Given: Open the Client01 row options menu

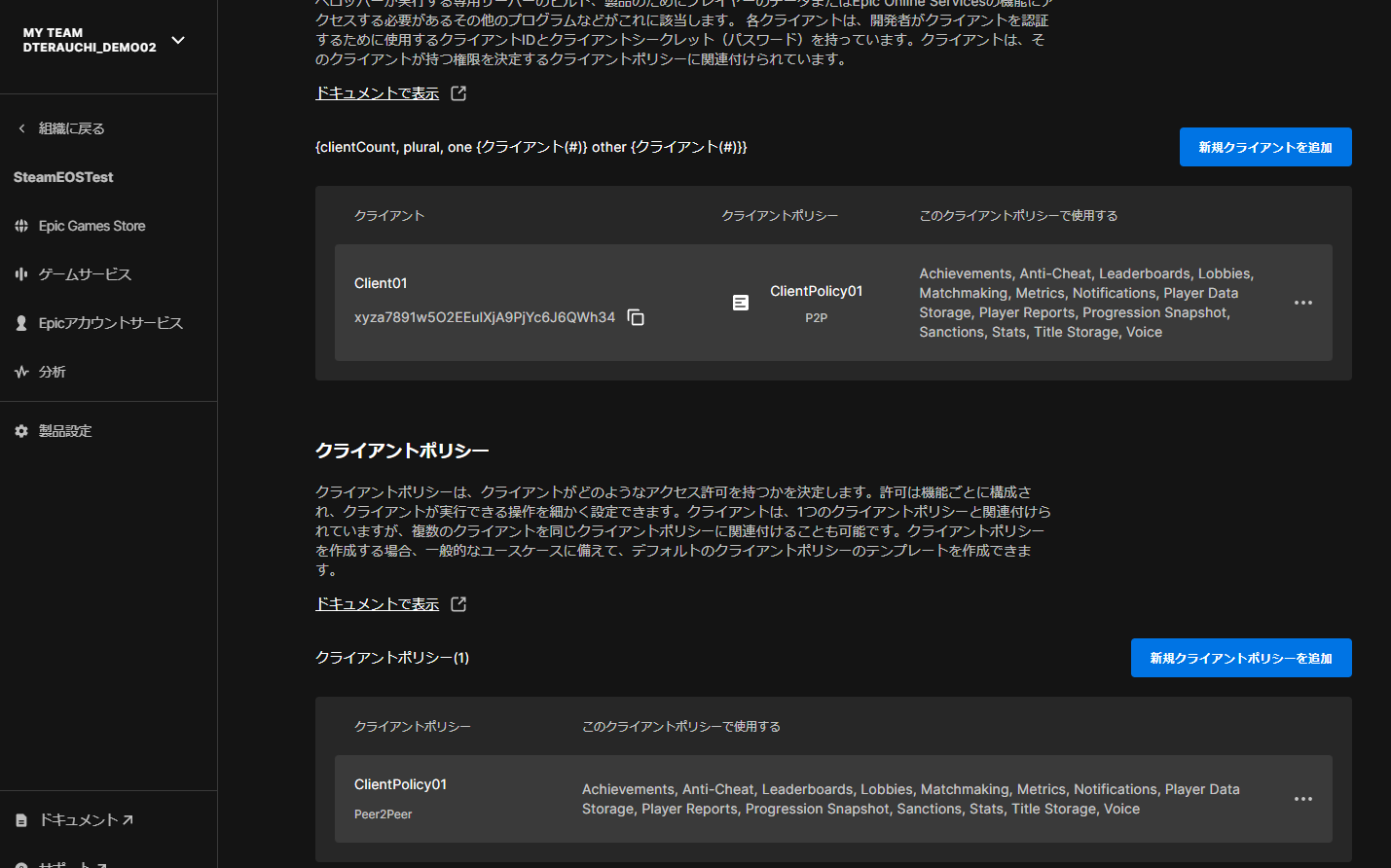Looking at the screenshot, I should point(1302,303).
